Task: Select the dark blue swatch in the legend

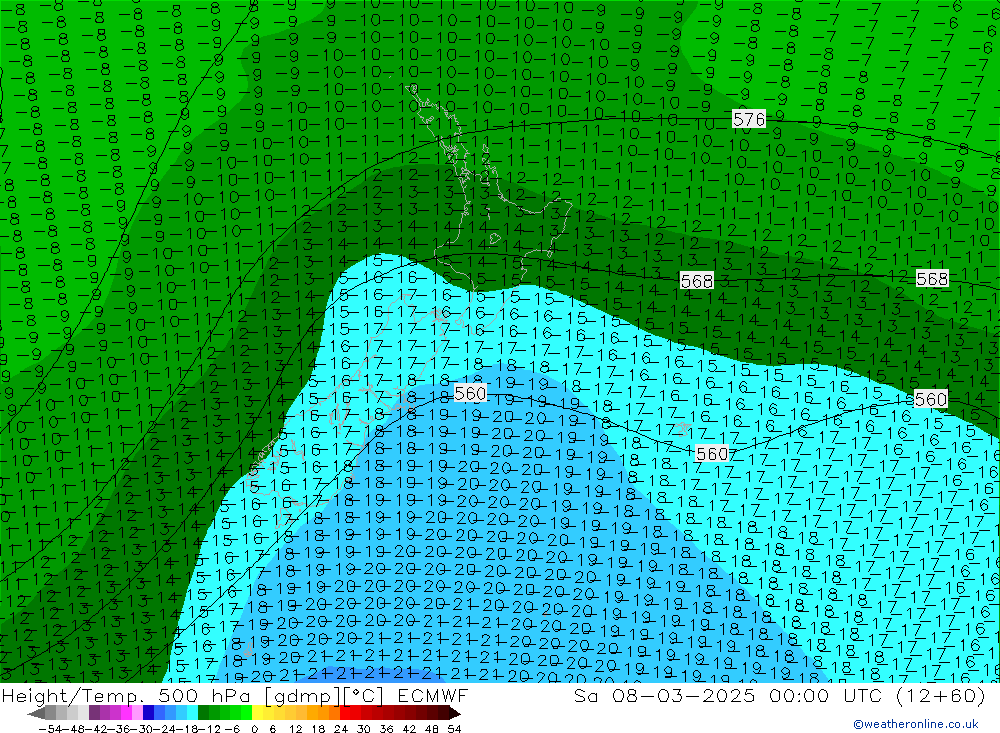Action: (x=148, y=713)
